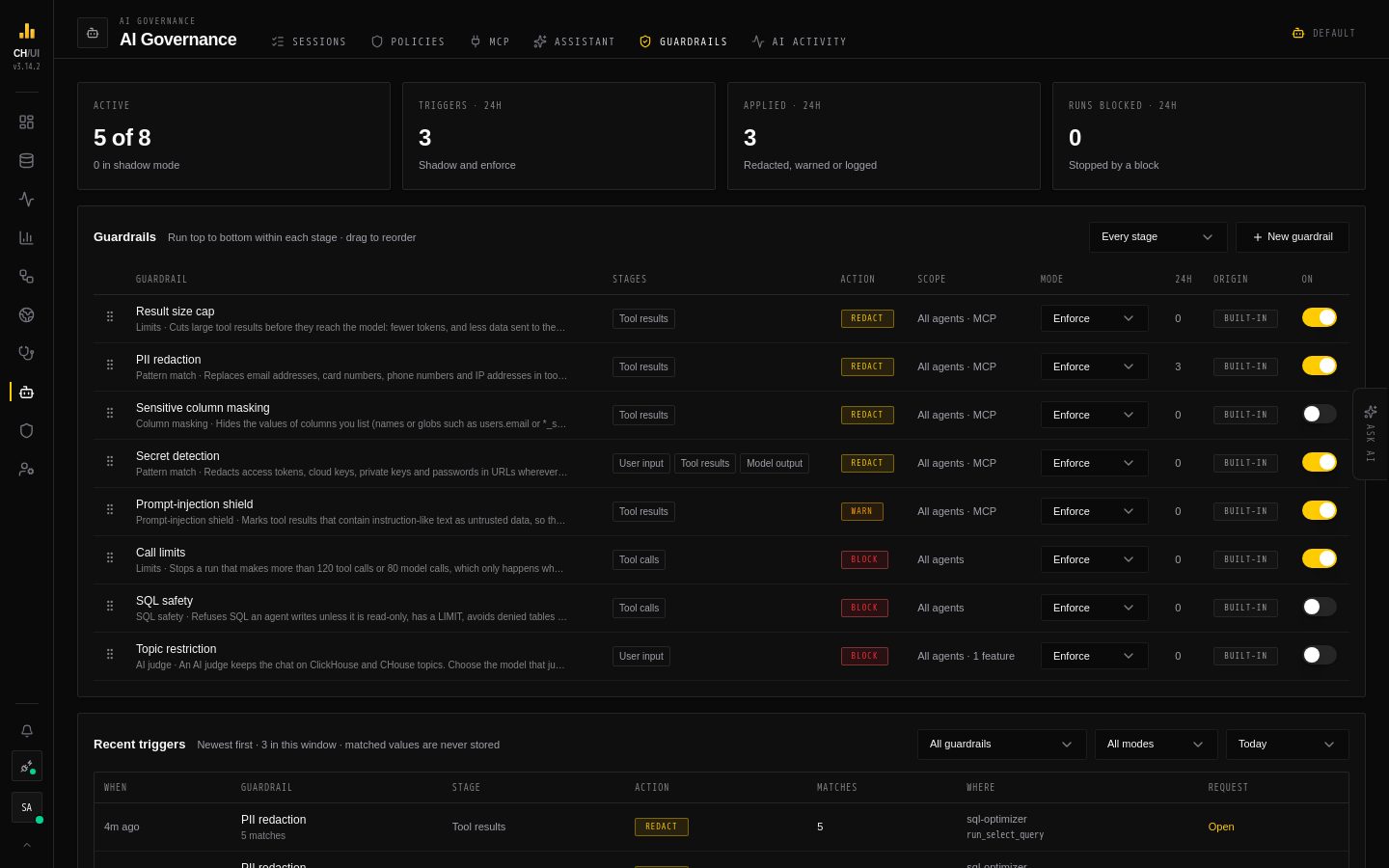Click the stethoscope icon in sidebar
This screenshot has width=1389, height=868.
[26, 354]
